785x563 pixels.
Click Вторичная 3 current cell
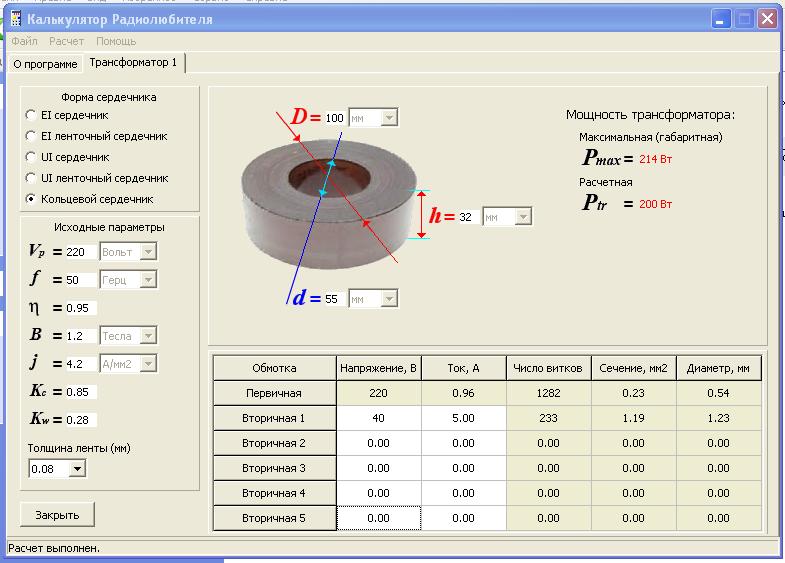click(x=464, y=468)
